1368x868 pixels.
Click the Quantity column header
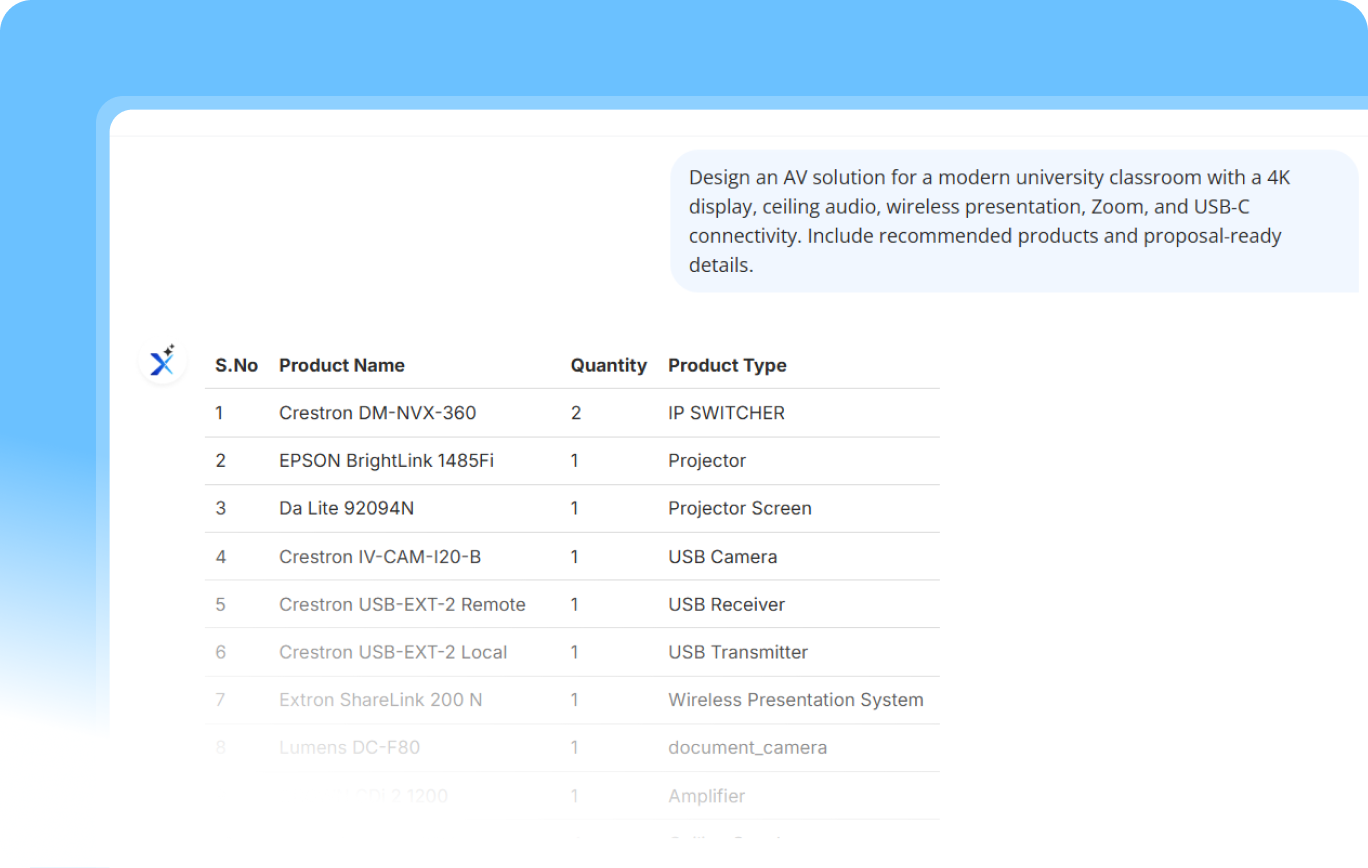(609, 365)
